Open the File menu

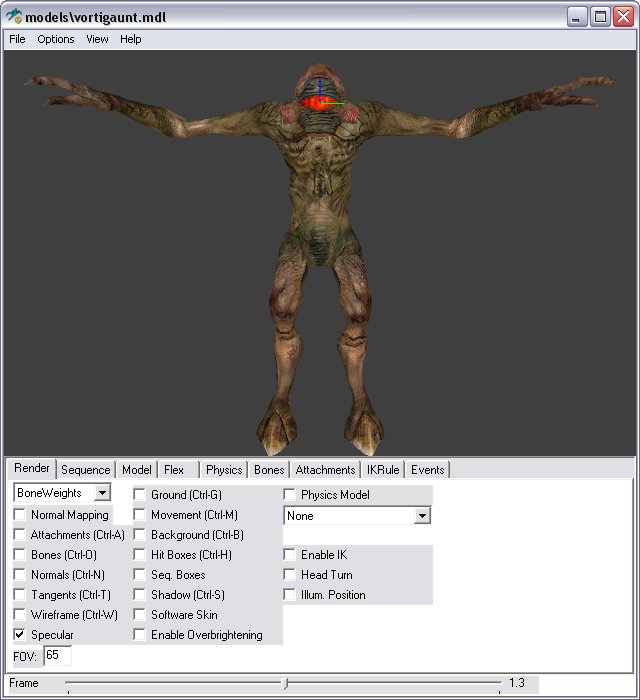pyautogui.click(x=17, y=39)
